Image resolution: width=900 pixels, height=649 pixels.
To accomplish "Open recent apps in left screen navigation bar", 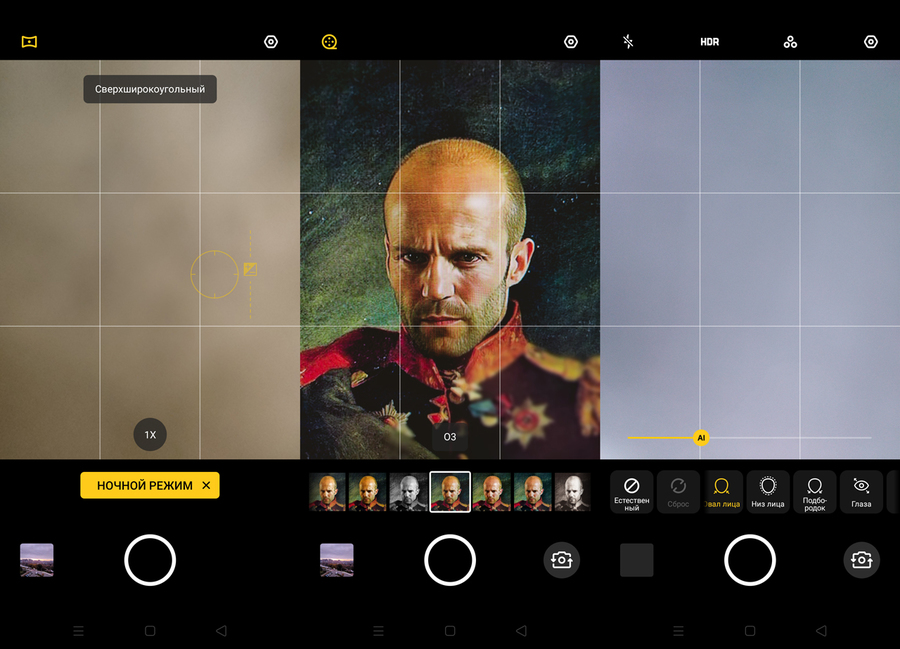I will pyautogui.click(x=79, y=631).
